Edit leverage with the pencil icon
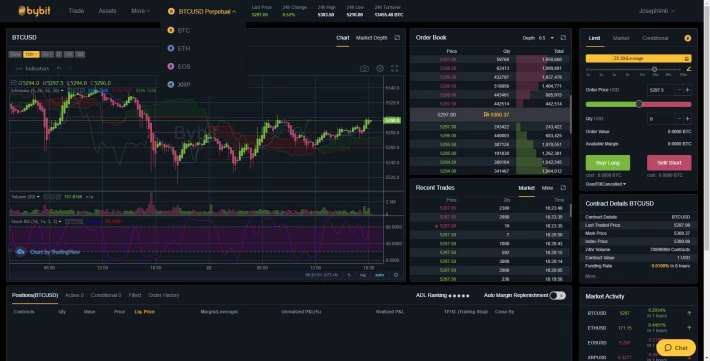 [x=689, y=69]
